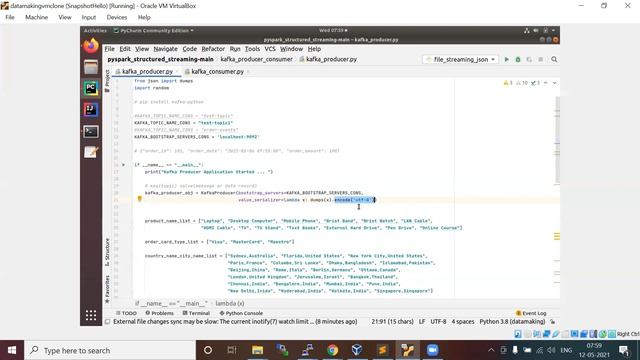Open Search Everywhere magnifier icon
The width and height of the screenshot is (640, 360).
pos(554,59)
